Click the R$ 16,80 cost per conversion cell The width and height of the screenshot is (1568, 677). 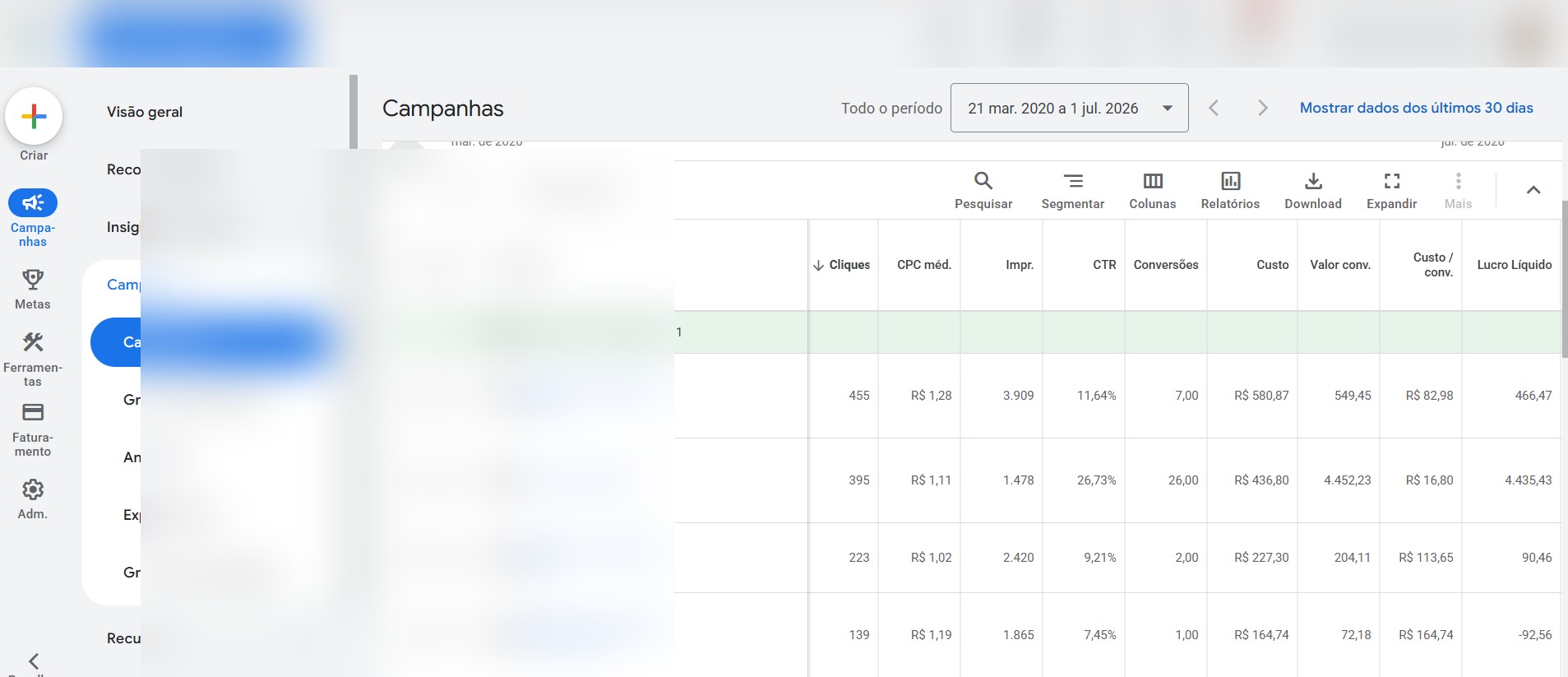[1429, 480]
